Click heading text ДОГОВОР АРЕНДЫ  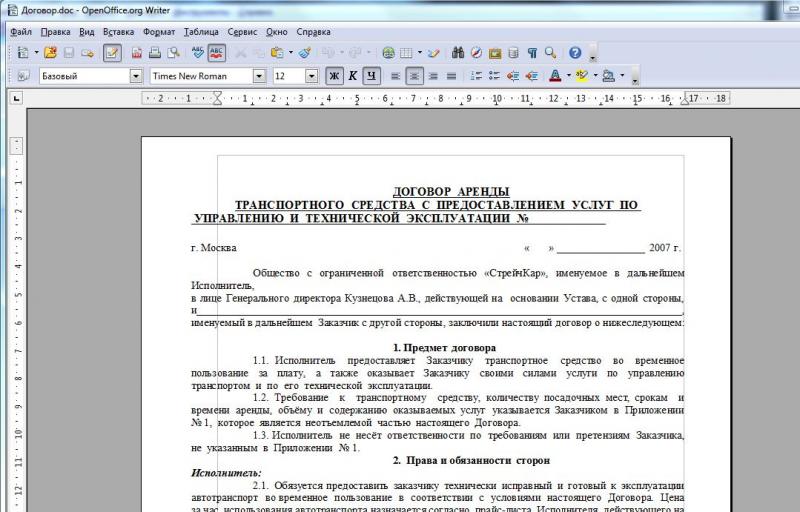[451, 192]
